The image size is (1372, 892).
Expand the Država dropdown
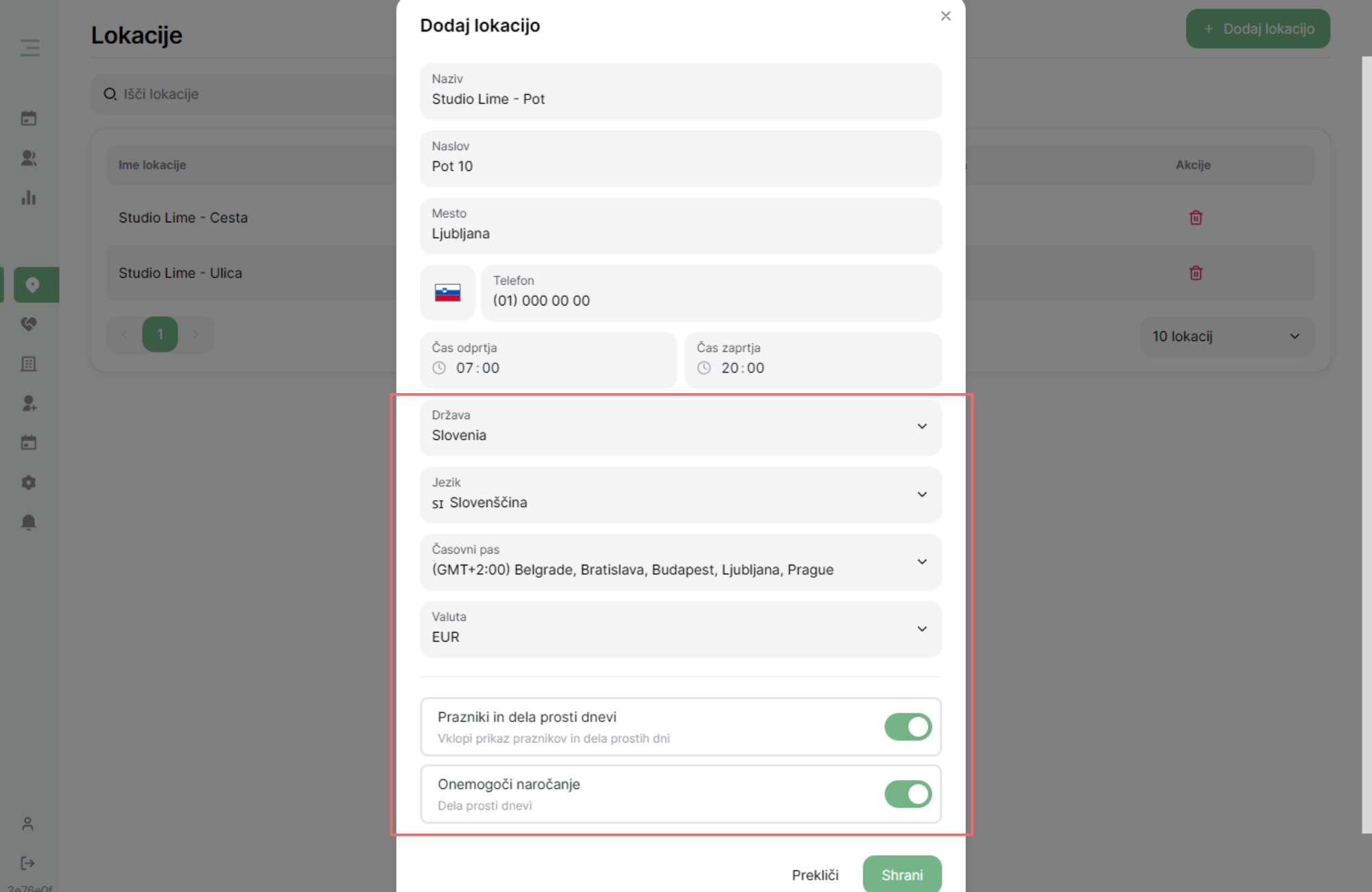tap(681, 426)
